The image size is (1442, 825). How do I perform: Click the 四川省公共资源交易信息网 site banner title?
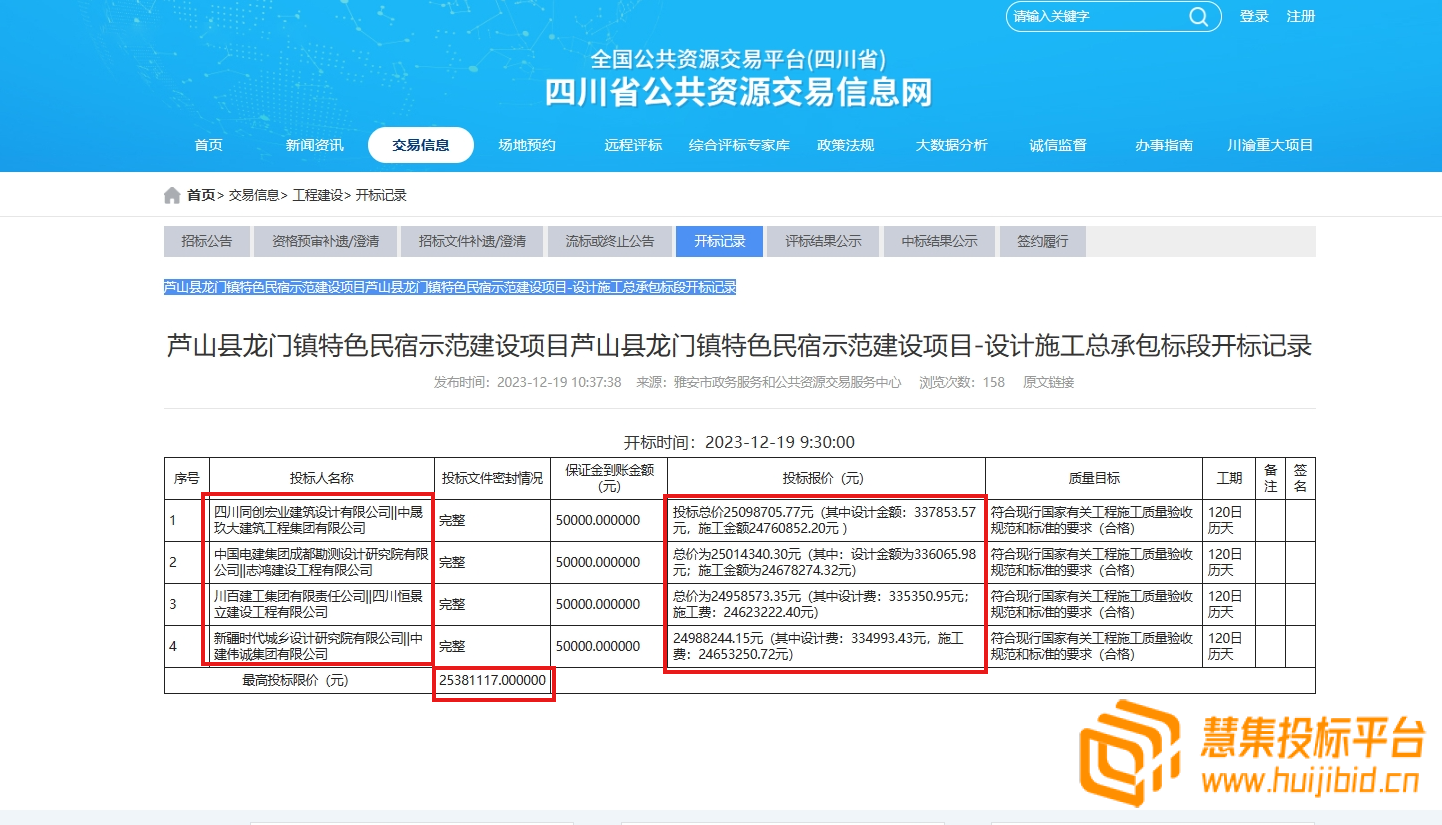pos(738,92)
